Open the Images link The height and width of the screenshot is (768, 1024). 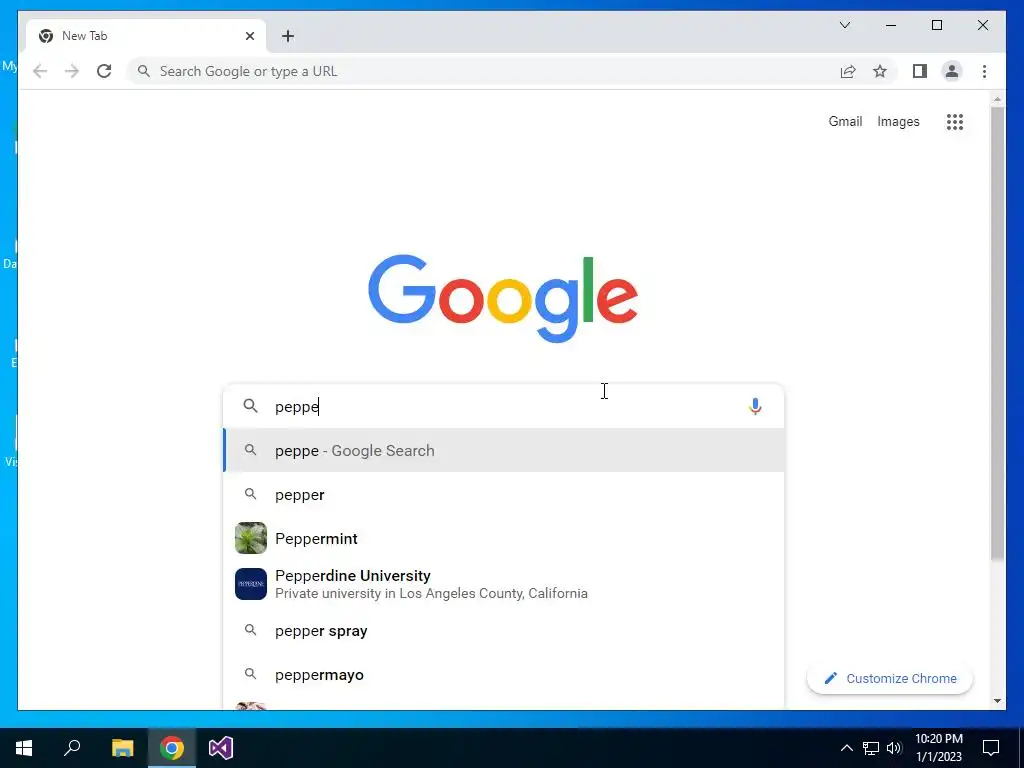tap(898, 121)
